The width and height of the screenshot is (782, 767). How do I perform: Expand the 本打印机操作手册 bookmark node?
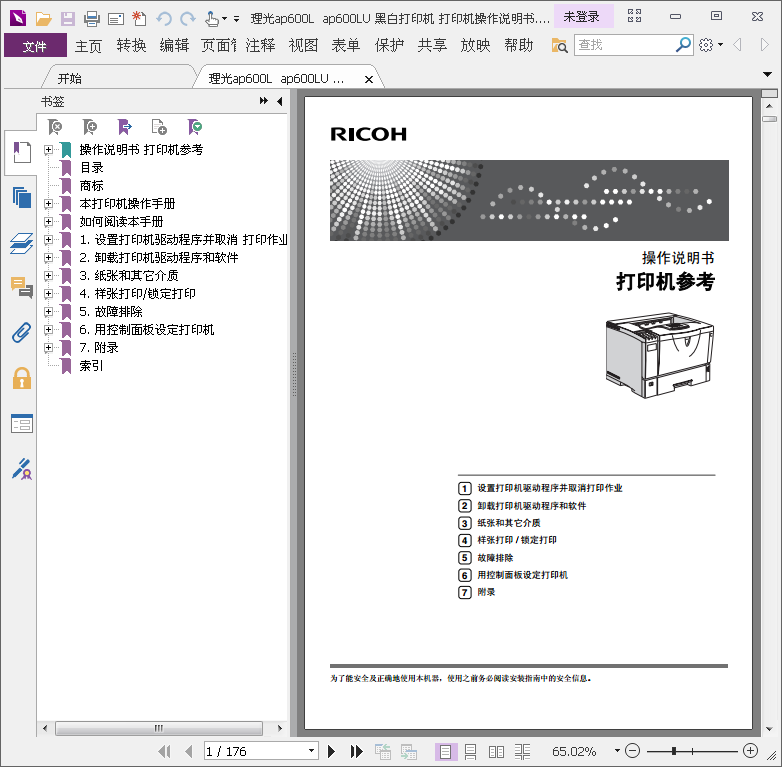48,203
